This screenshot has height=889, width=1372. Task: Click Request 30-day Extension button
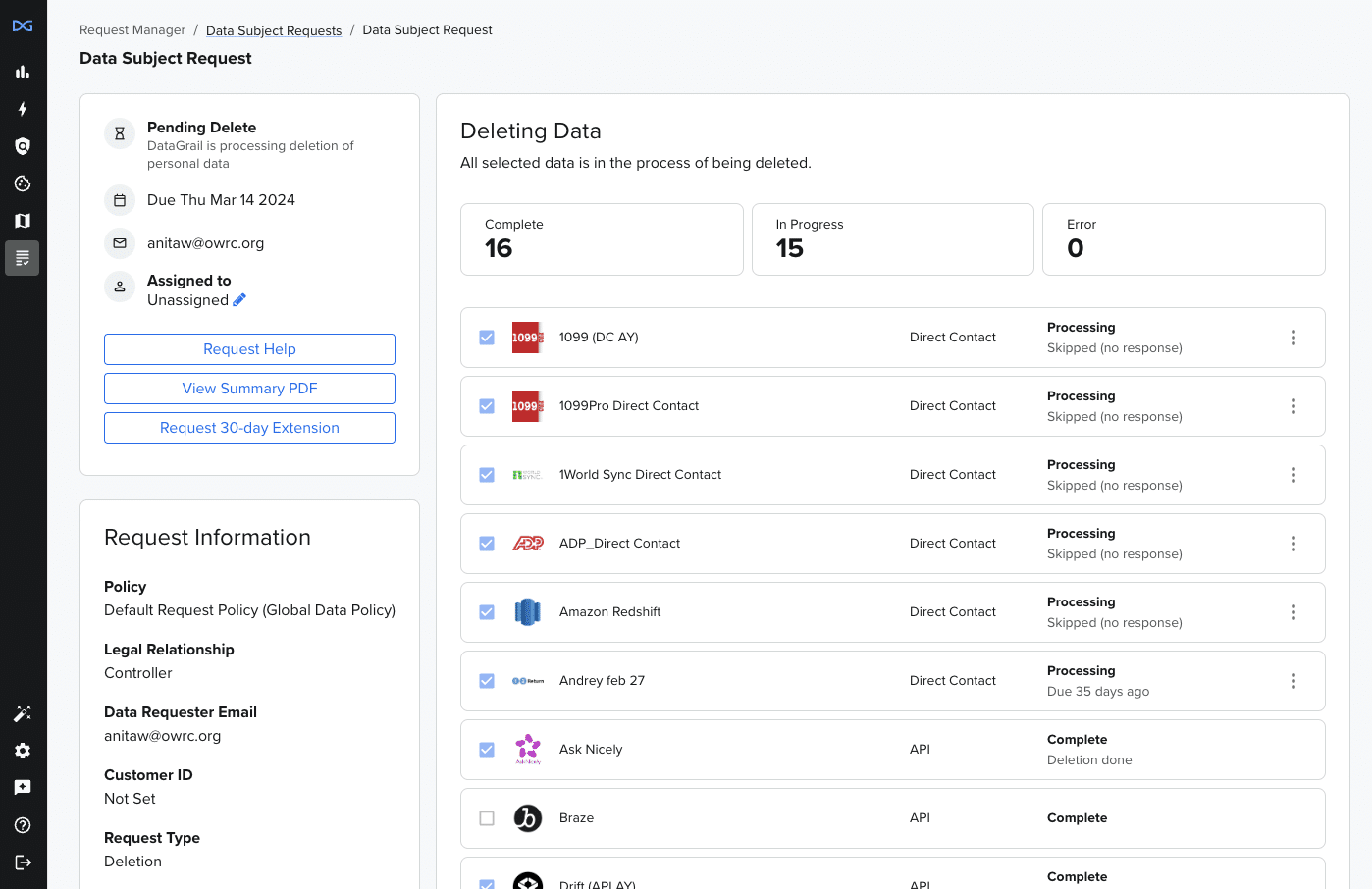pos(249,428)
